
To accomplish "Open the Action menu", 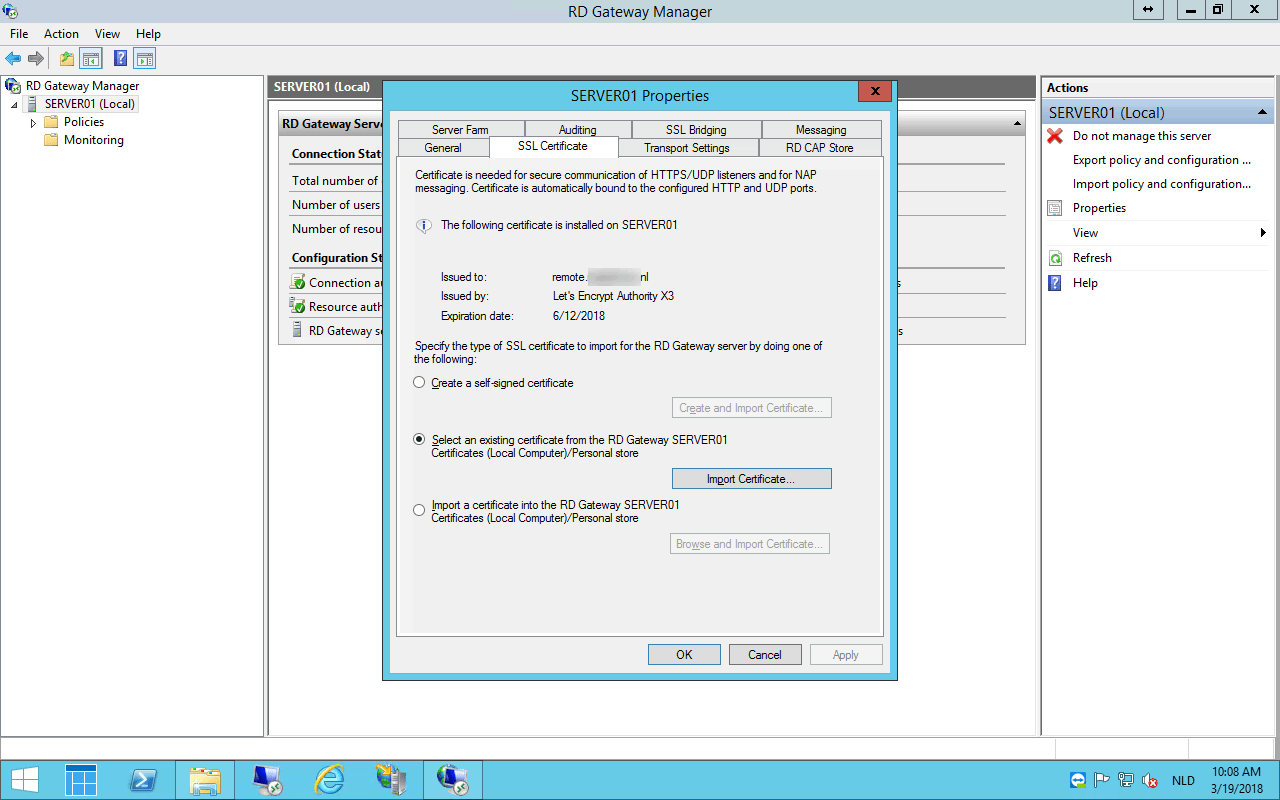I will tap(61, 34).
